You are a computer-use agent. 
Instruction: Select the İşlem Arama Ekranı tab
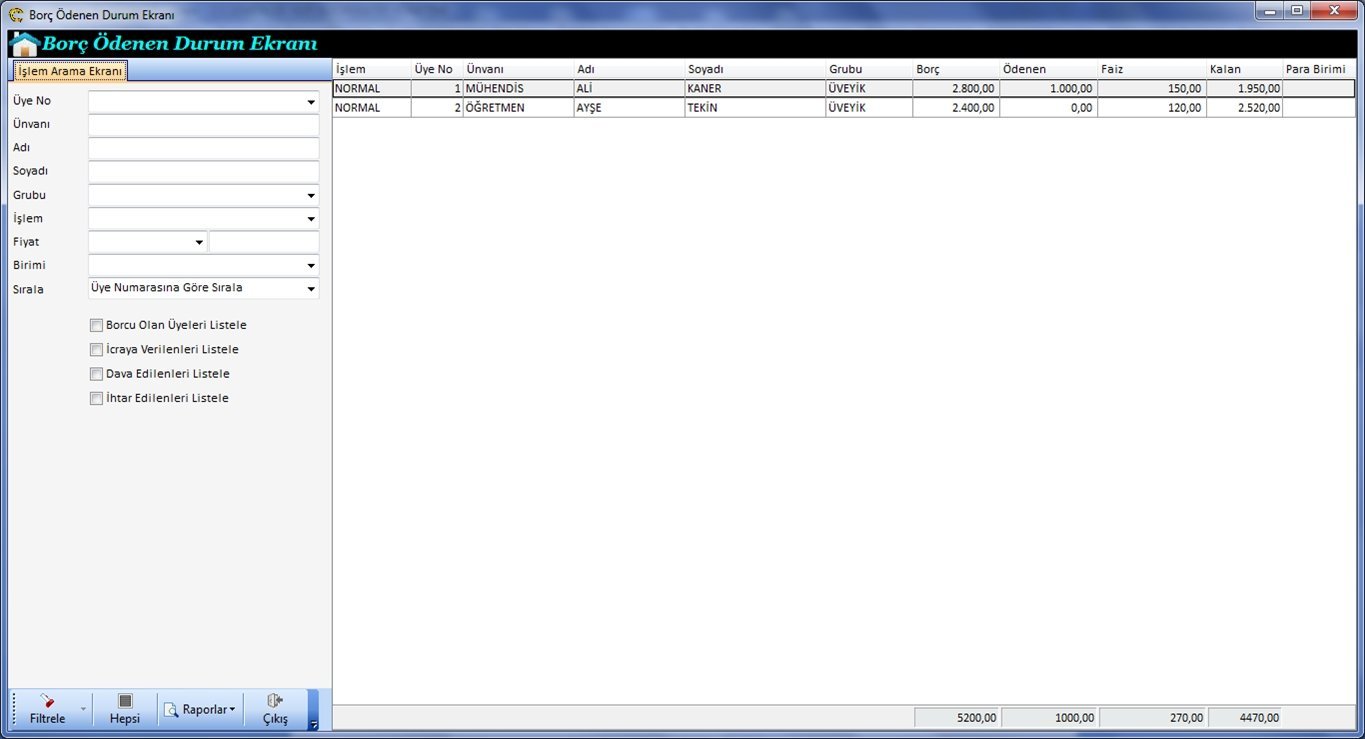coord(70,71)
